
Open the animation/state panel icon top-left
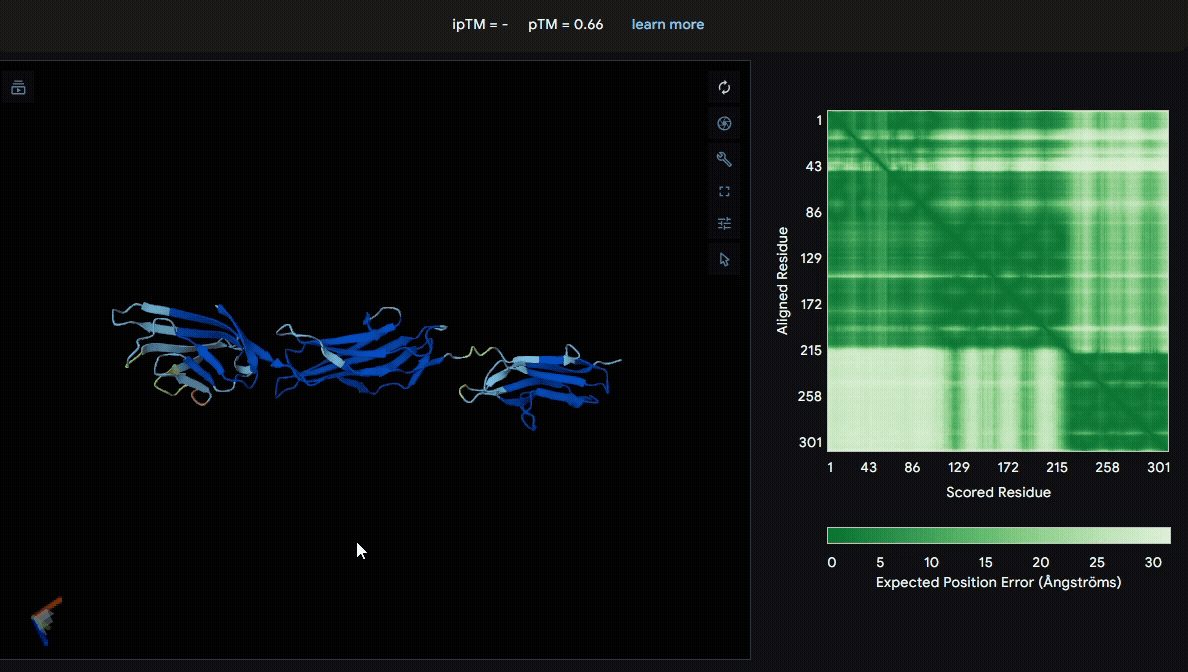click(x=18, y=88)
